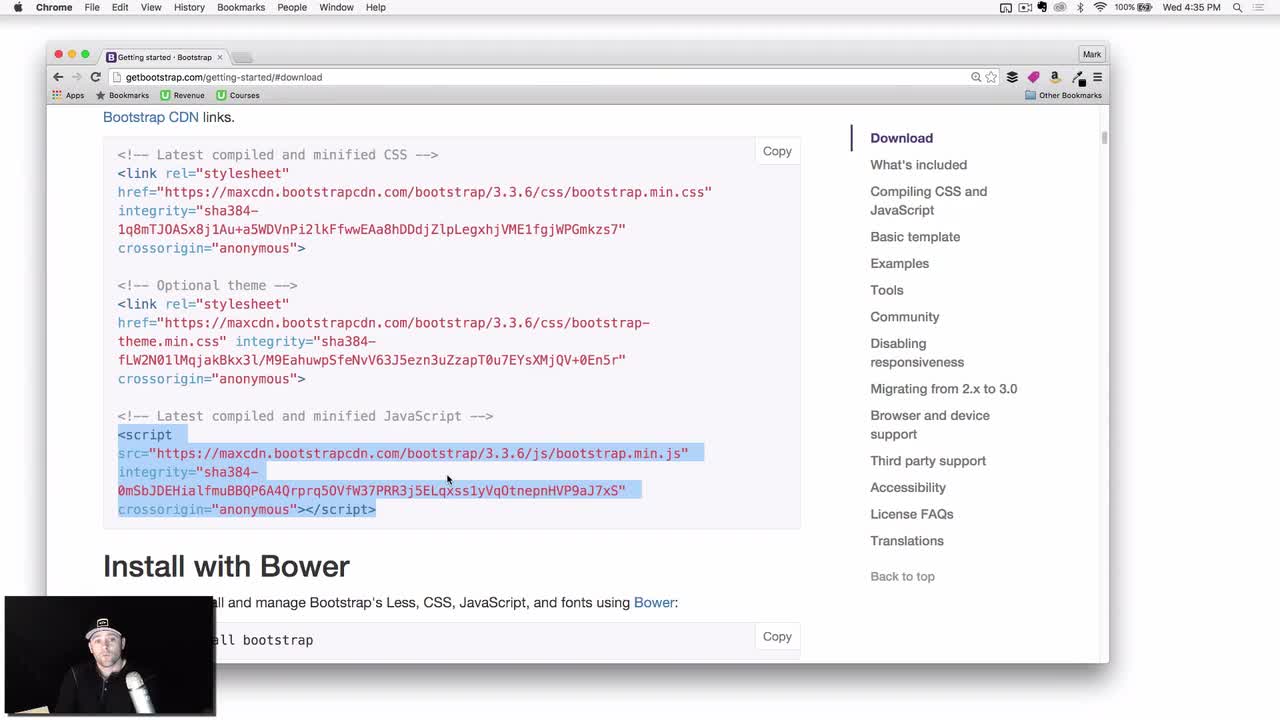The width and height of the screenshot is (1280, 720).
Task: Open the Amazon extension icon
Action: (1054, 77)
